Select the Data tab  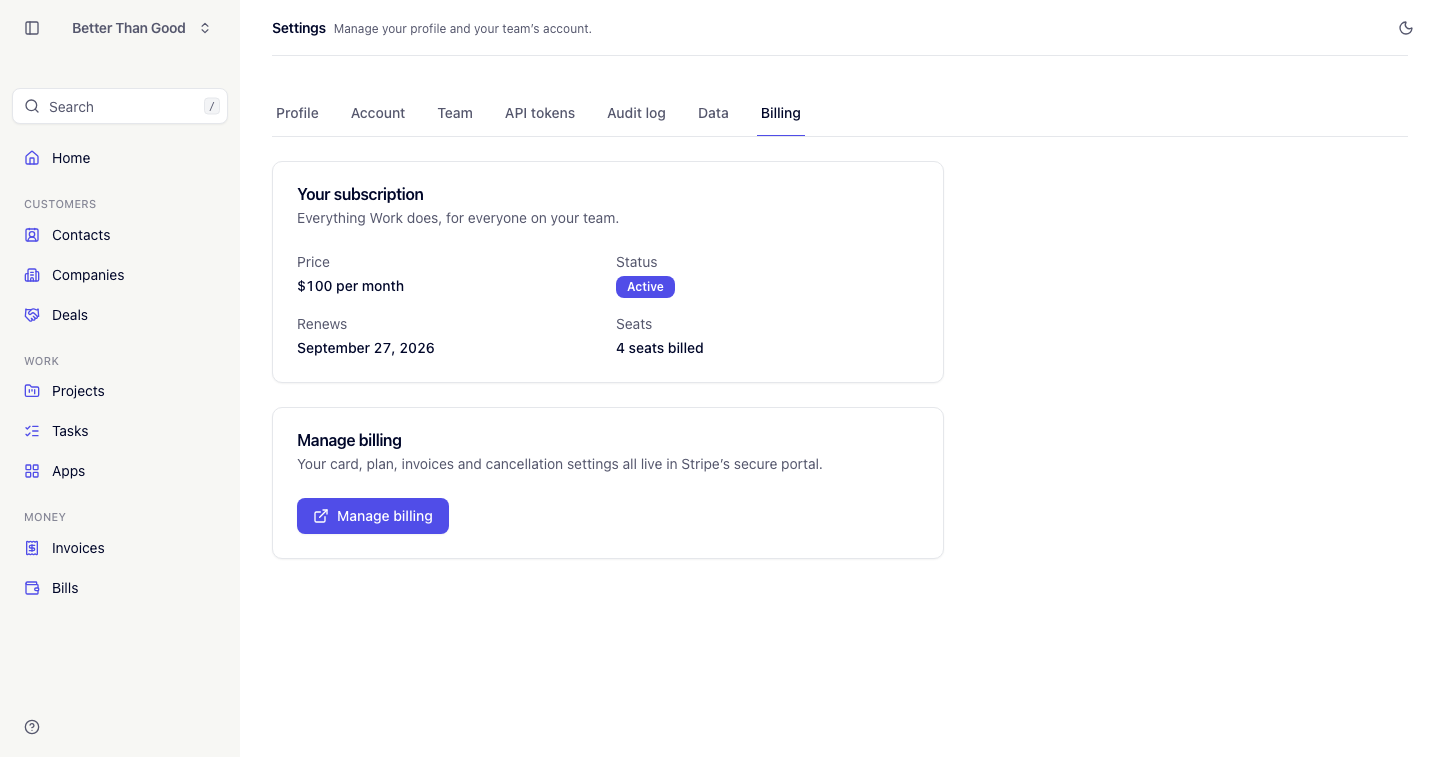713,113
